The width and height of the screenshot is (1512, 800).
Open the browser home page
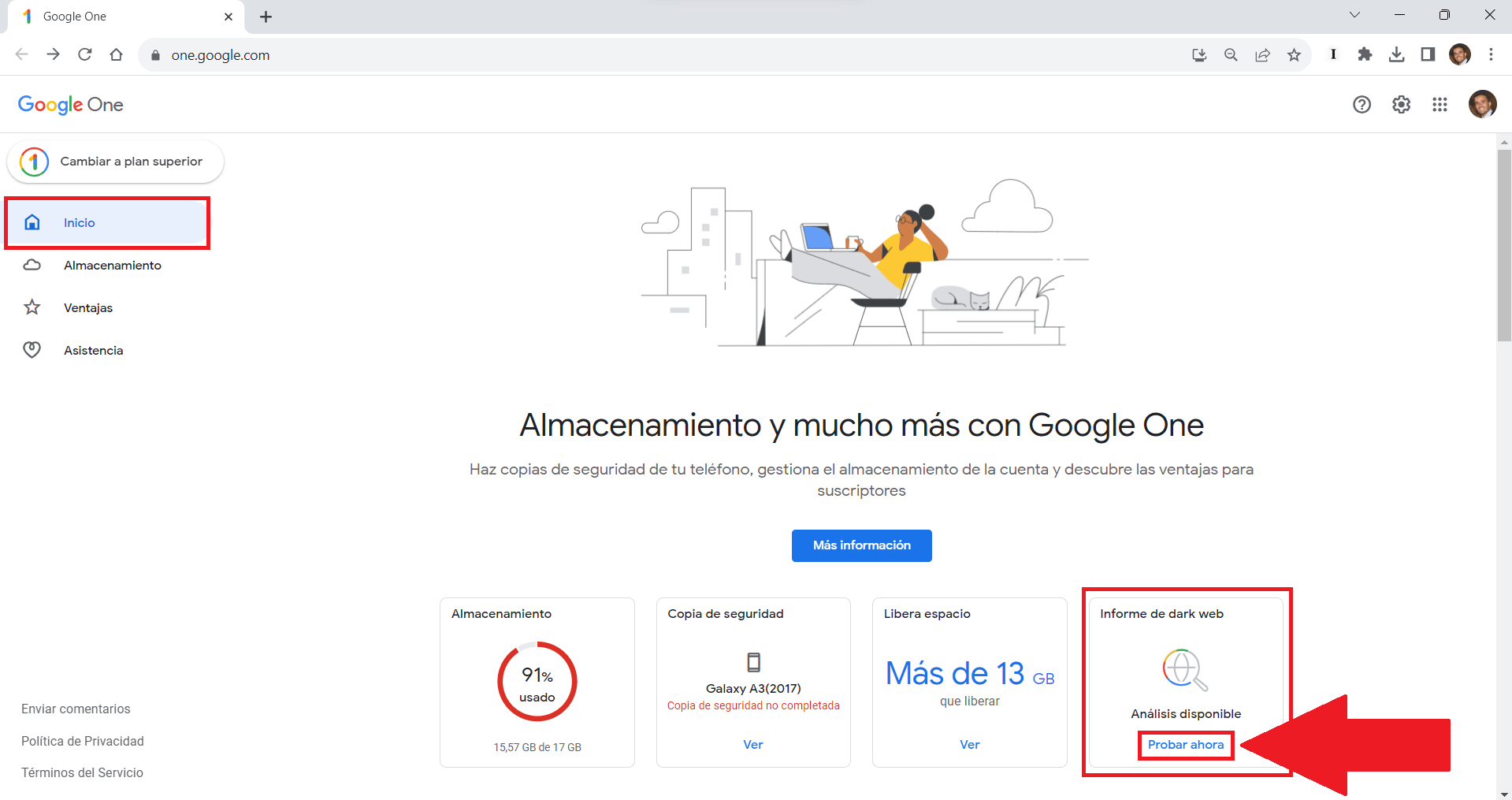point(116,54)
